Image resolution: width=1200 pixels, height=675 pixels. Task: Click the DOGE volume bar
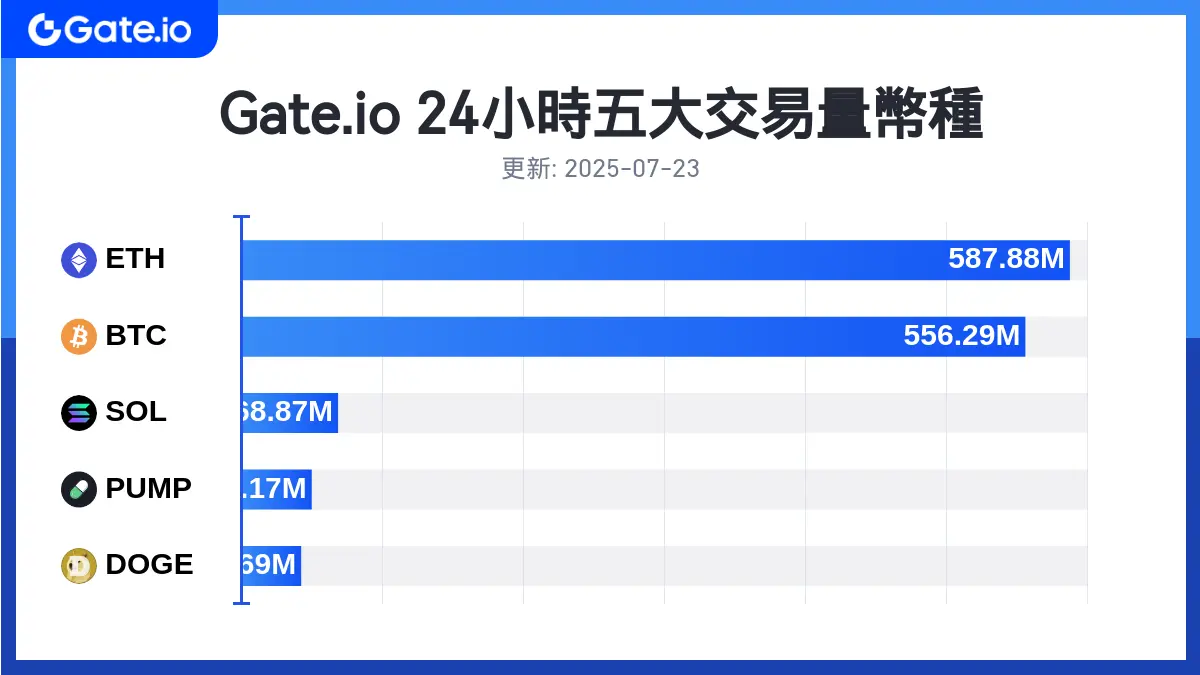coord(272,566)
